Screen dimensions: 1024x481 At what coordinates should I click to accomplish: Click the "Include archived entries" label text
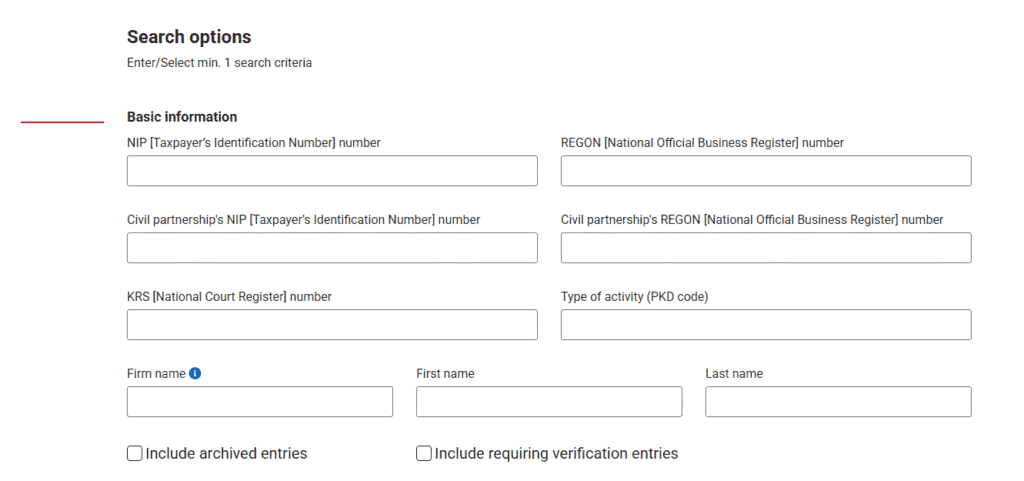(226, 454)
